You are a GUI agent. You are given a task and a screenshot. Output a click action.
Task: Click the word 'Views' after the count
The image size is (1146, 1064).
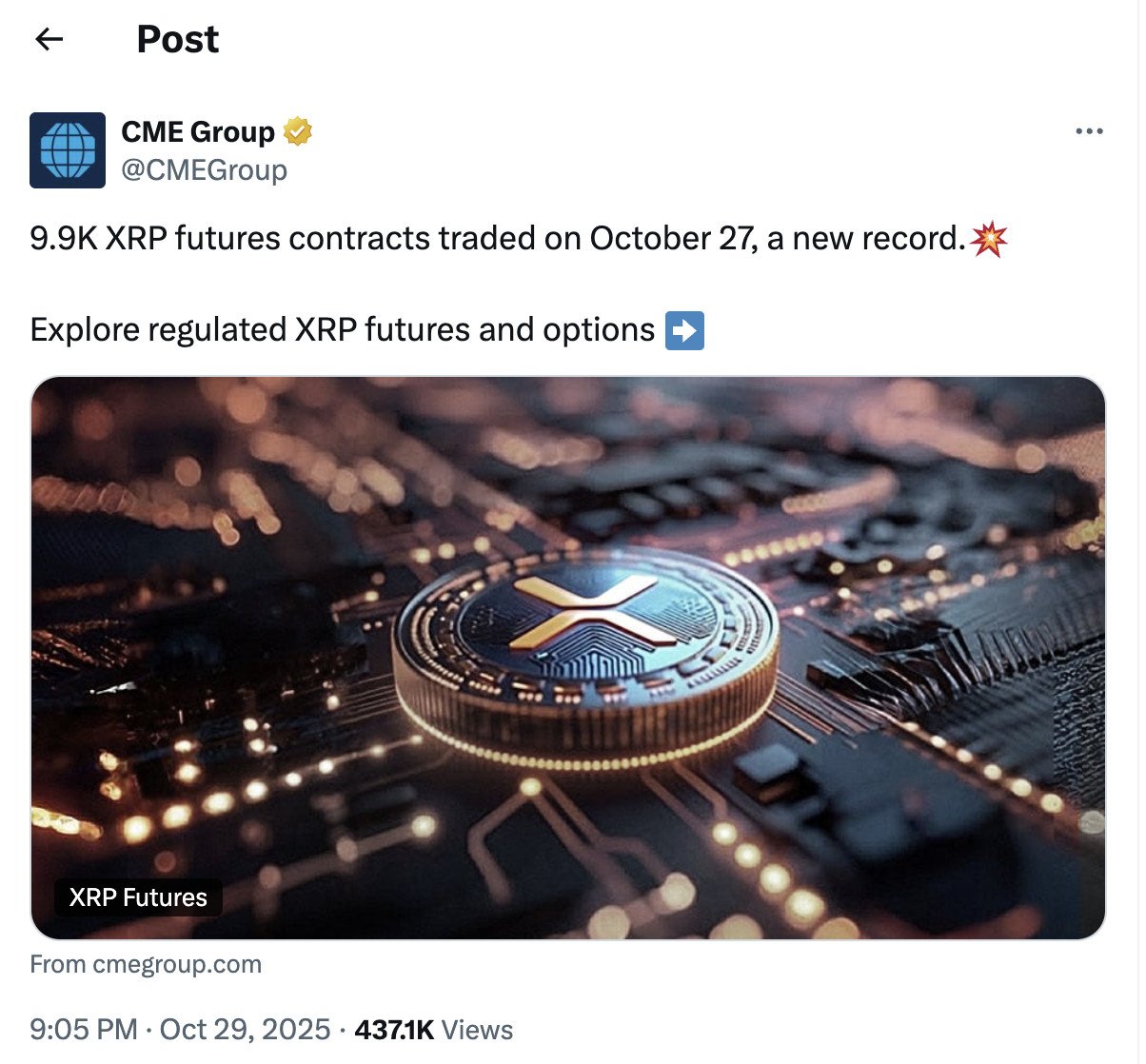478,1030
